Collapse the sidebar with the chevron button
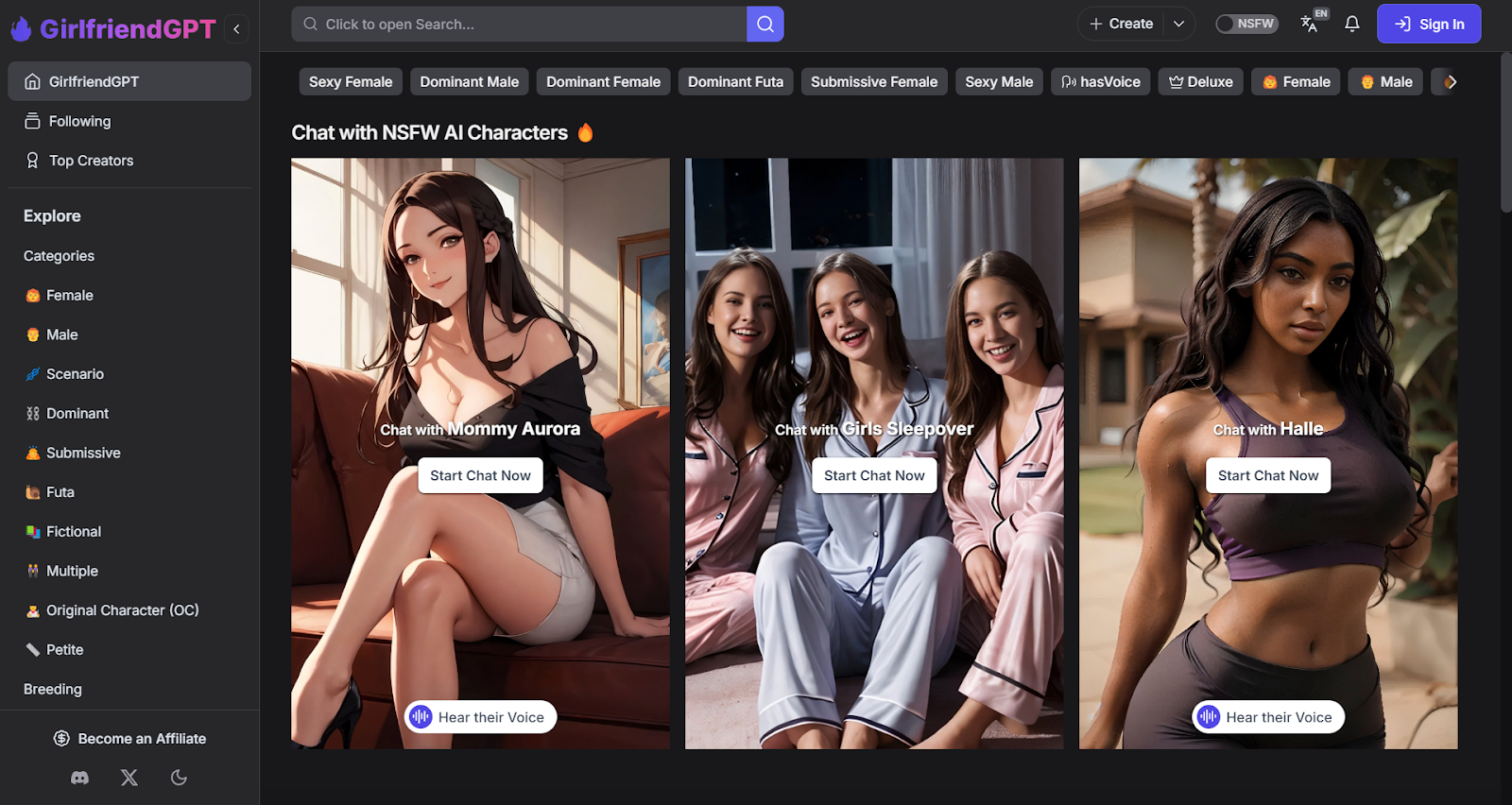 click(236, 28)
